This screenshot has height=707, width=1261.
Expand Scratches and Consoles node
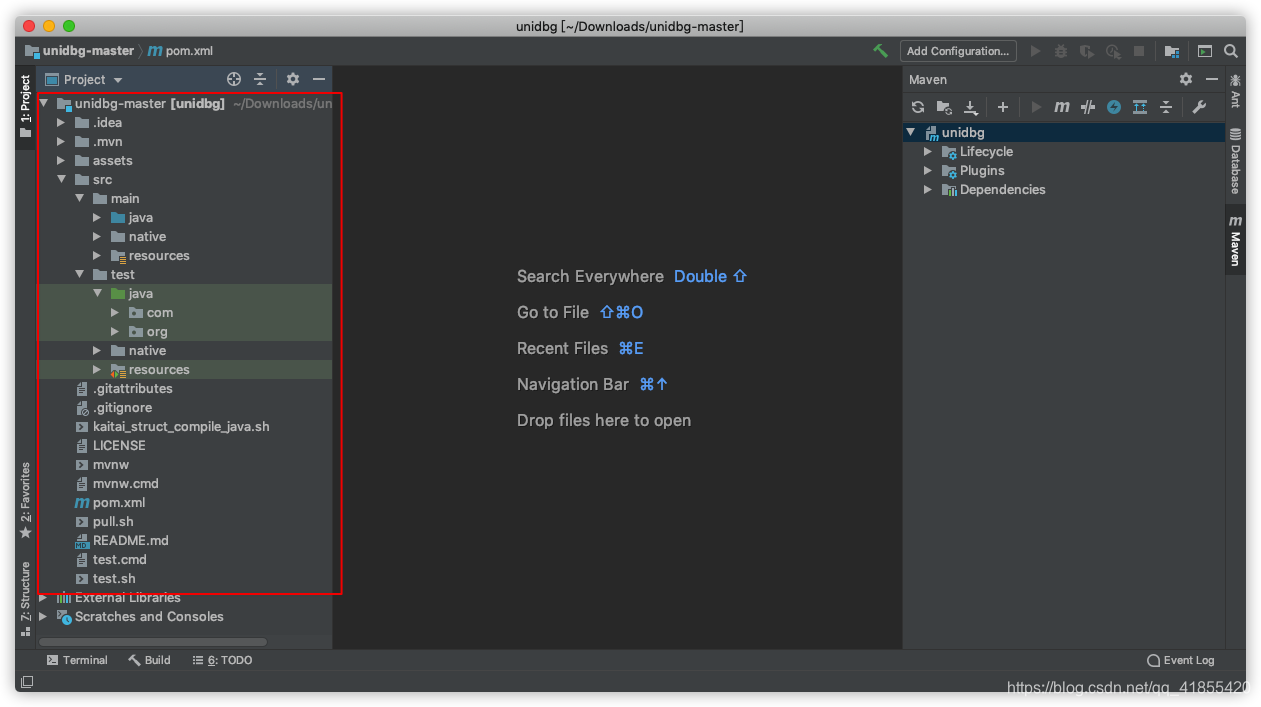tap(44, 616)
